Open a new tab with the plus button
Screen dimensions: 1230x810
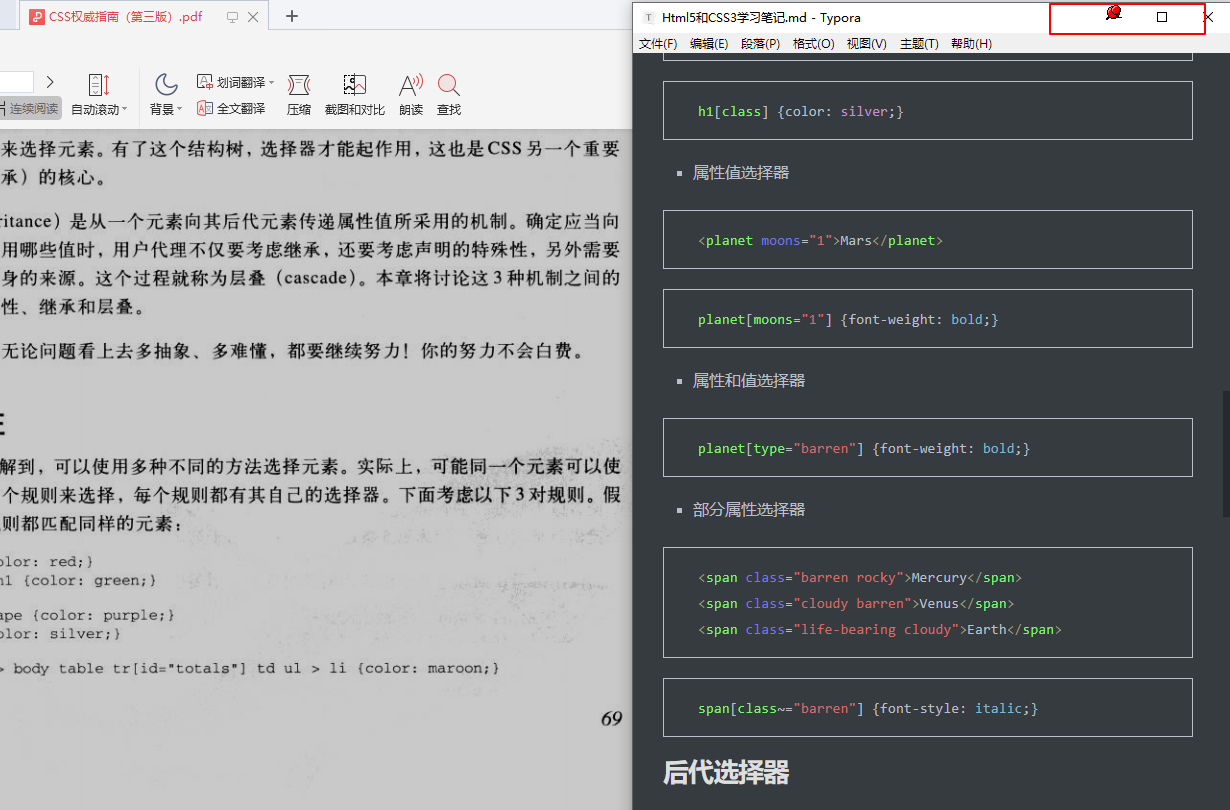click(292, 16)
